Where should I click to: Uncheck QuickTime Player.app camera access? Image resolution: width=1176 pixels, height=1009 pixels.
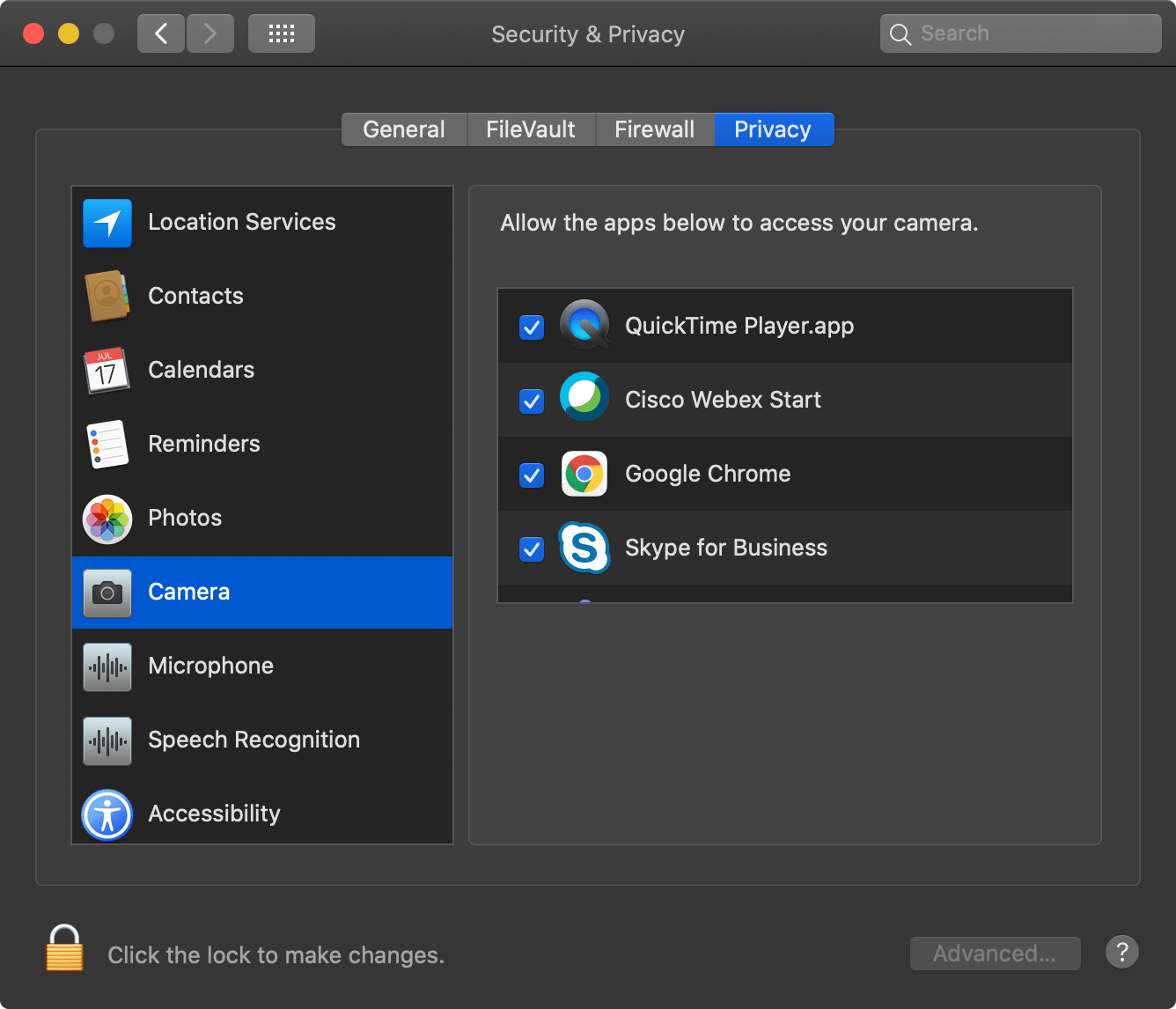pos(532,328)
